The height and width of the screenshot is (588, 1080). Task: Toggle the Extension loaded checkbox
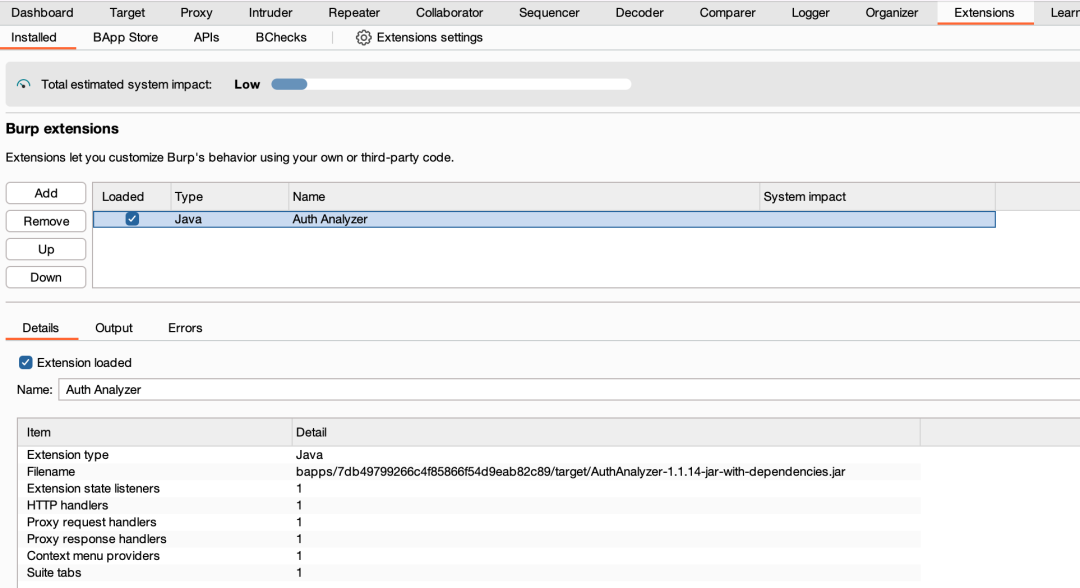point(25,363)
